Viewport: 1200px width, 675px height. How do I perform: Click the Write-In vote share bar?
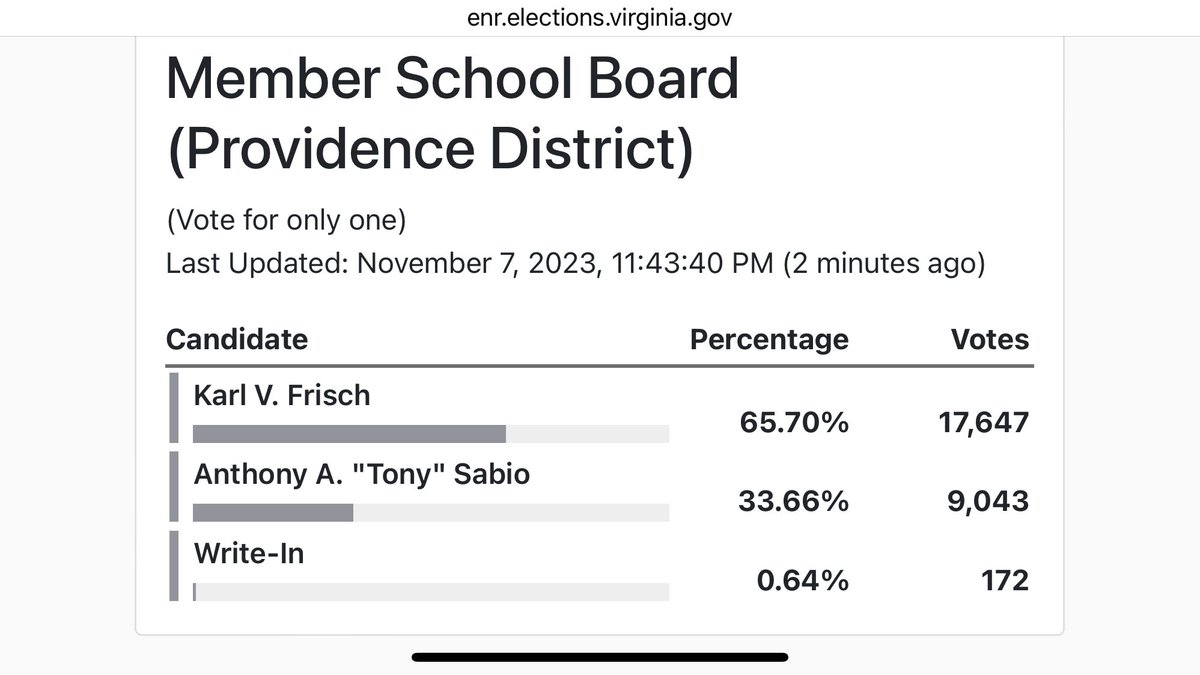(x=431, y=591)
